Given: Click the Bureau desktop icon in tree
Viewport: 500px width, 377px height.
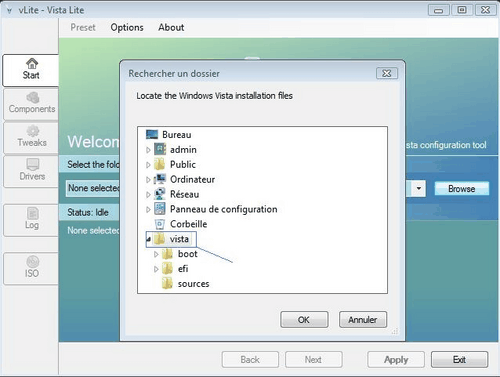Looking at the screenshot, I should coord(152,135).
